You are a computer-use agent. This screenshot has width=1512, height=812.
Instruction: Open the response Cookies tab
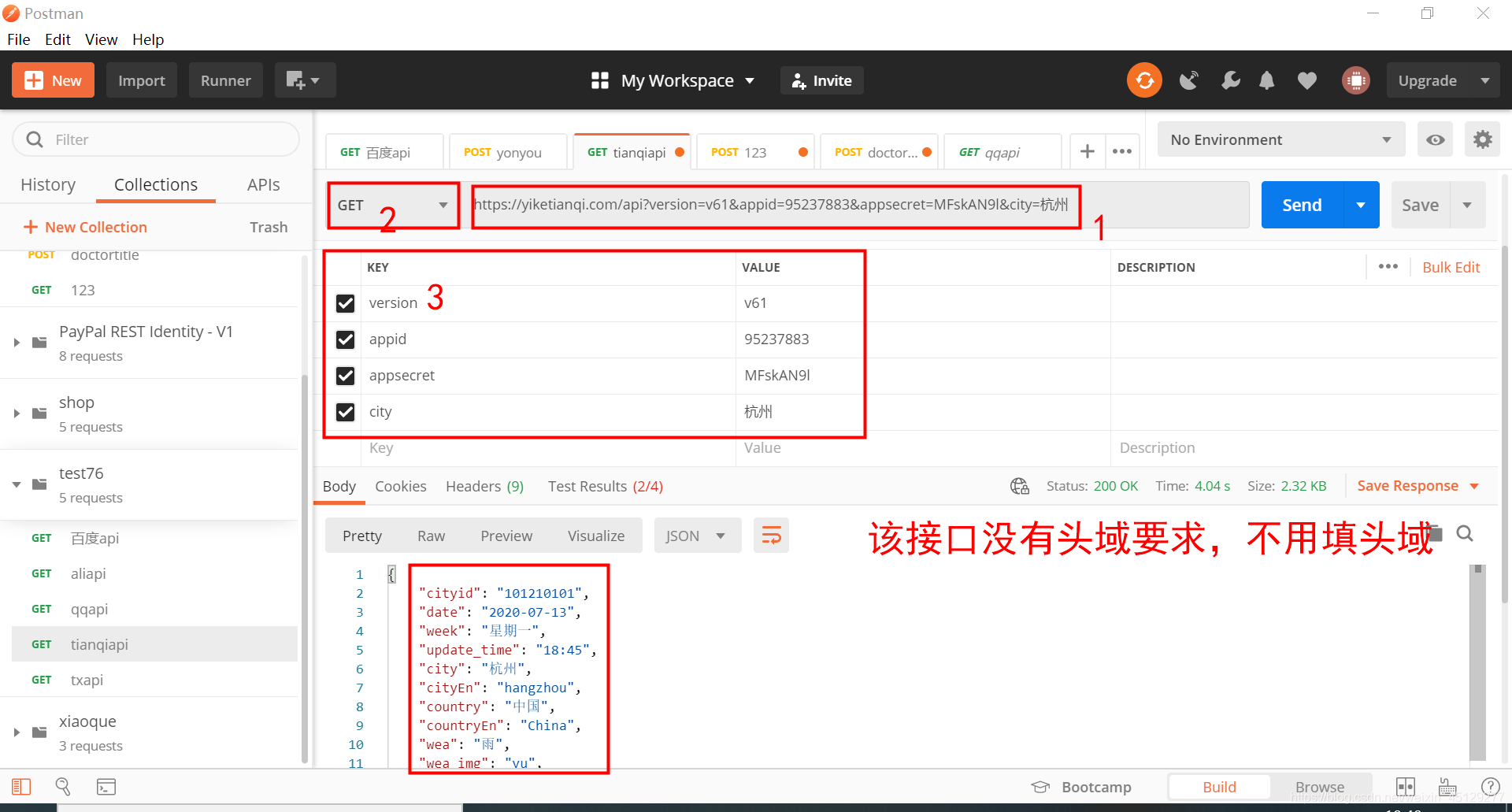click(x=401, y=486)
